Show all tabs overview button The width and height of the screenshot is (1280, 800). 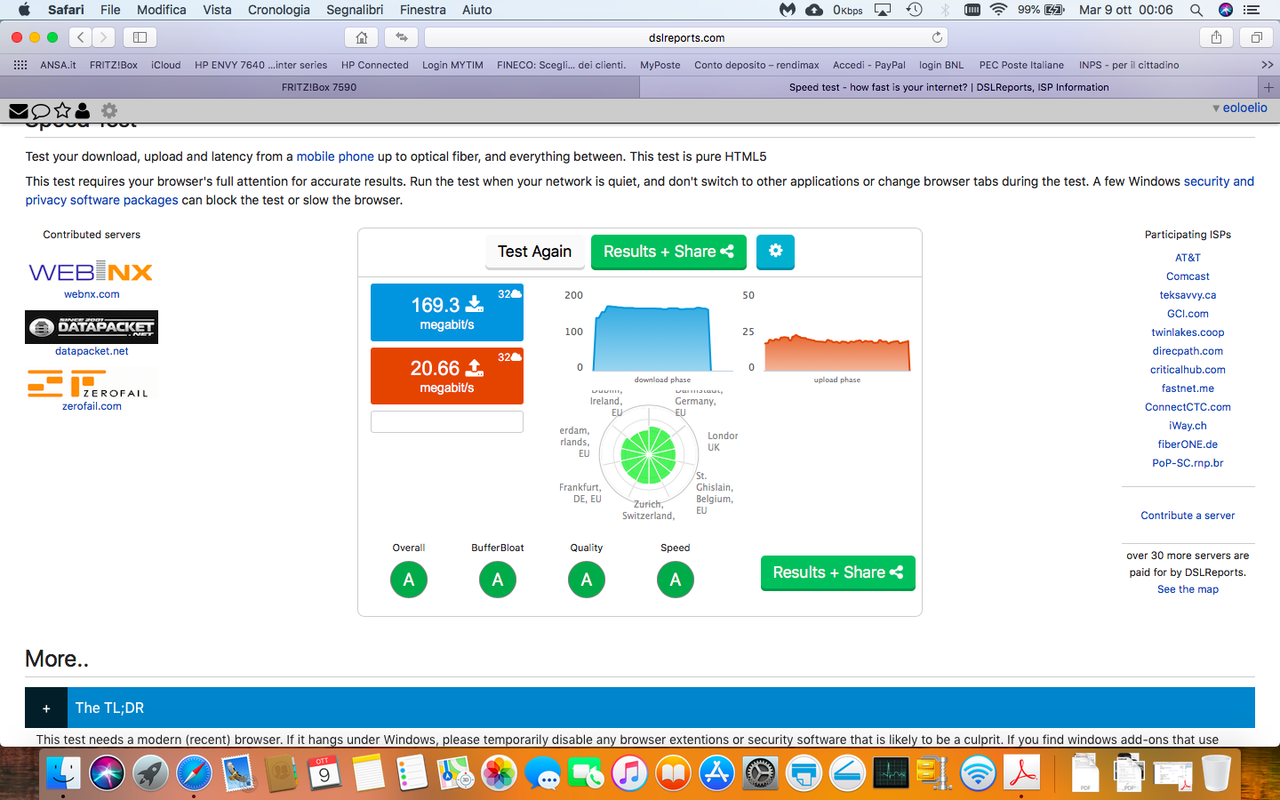coord(1255,37)
